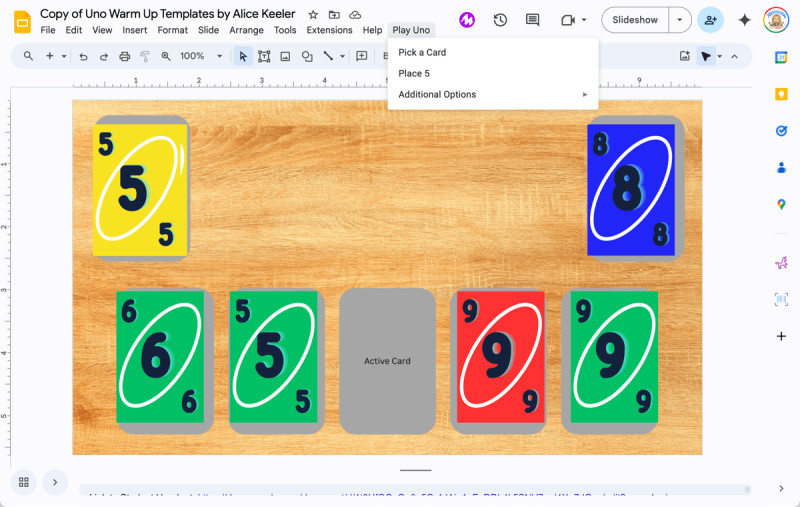Select the yellow 5 card
This screenshot has height=507, width=800.
click(140, 190)
